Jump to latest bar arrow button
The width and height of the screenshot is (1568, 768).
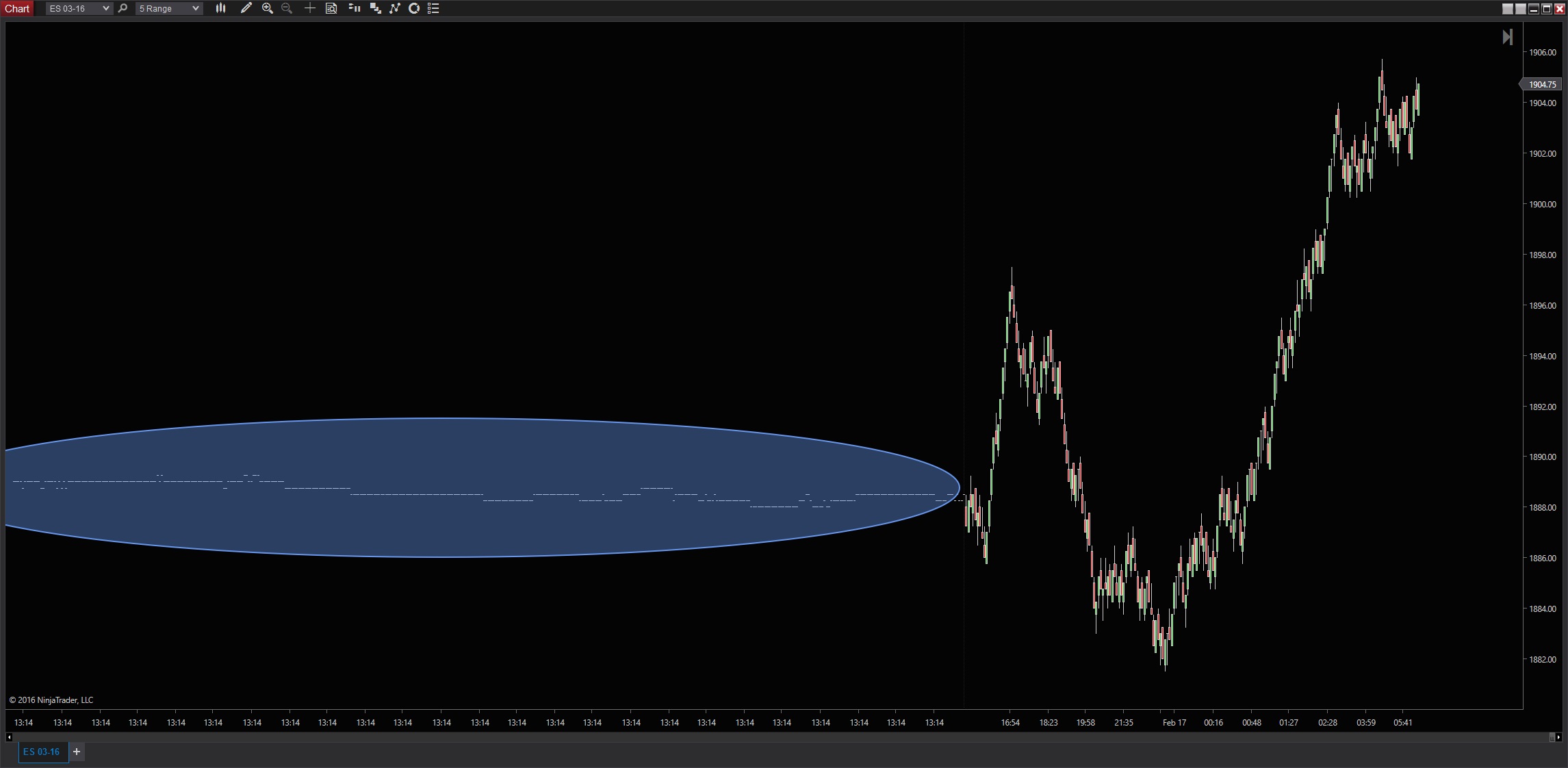(x=1507, y=37)
